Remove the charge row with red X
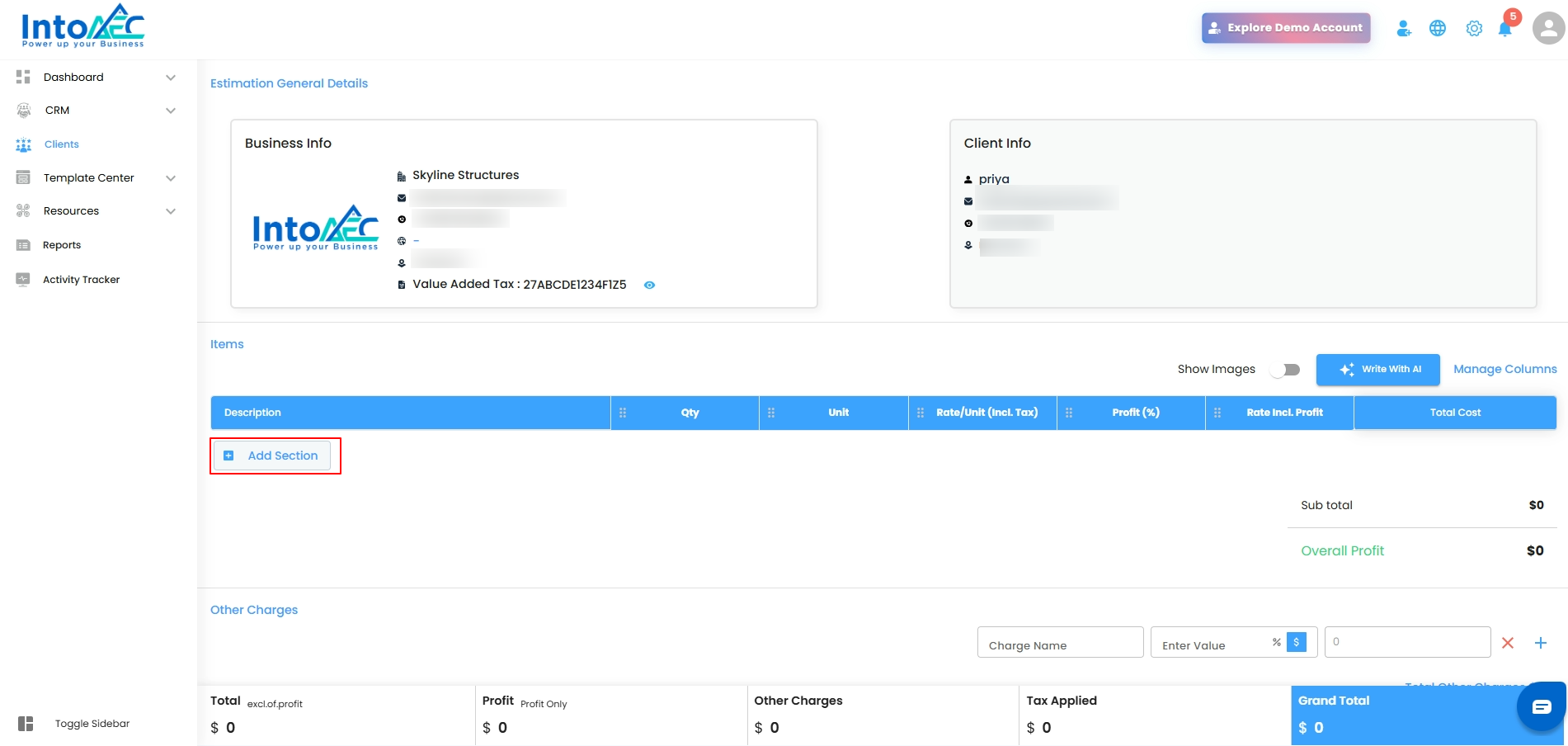Image resolution: width=1568 pixels, height=746 pixels. 1508,643
